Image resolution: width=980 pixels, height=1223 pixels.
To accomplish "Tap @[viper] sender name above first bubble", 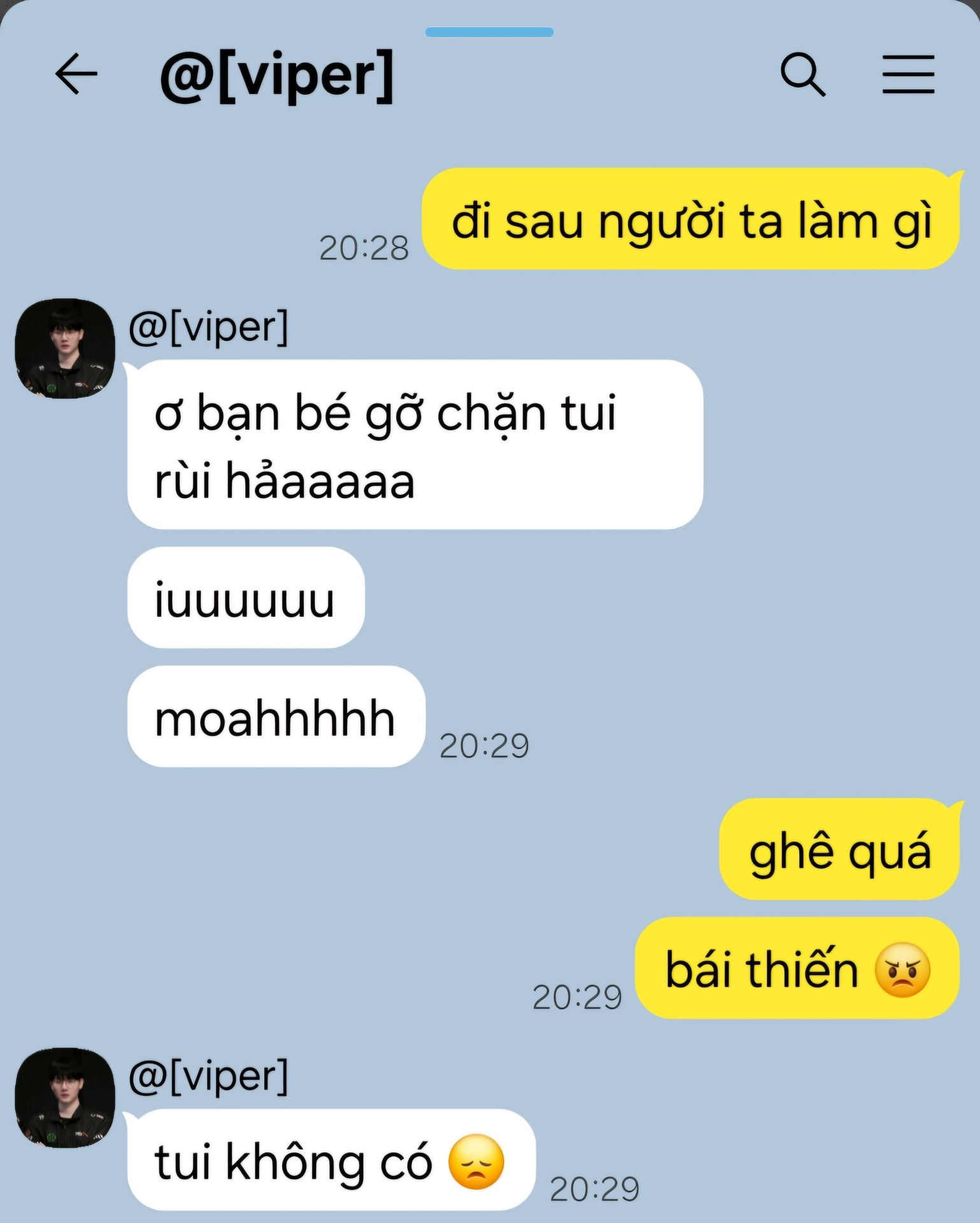I will (x=208, y=327).
